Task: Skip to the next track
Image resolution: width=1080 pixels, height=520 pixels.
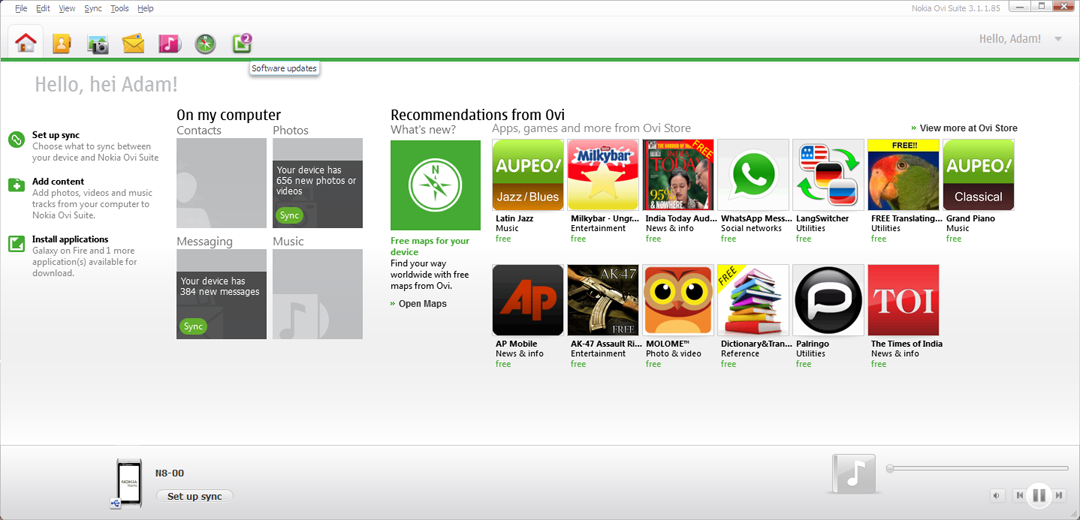Action: click(1059, 495)
